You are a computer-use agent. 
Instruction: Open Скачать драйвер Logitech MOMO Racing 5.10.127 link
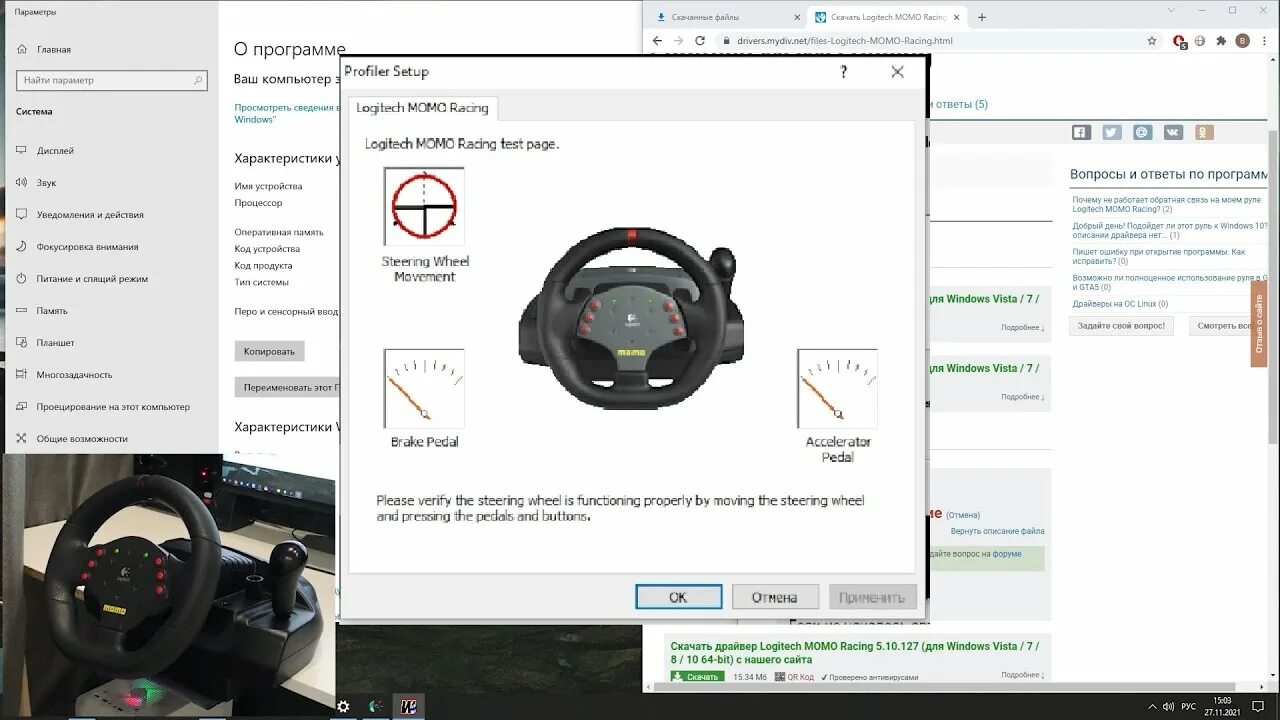855,653
